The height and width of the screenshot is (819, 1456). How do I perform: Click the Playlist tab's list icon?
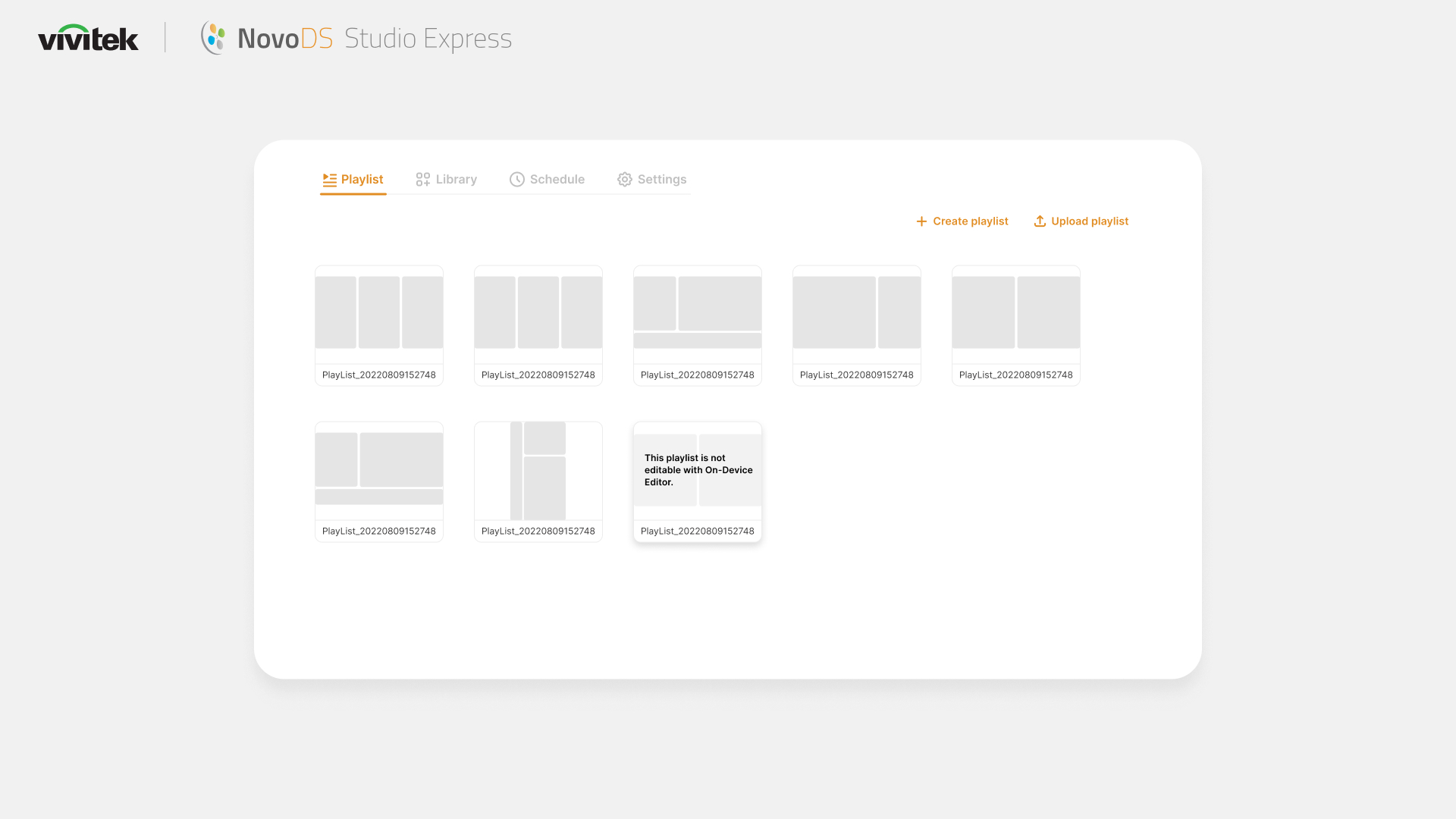tap(329, 180)
